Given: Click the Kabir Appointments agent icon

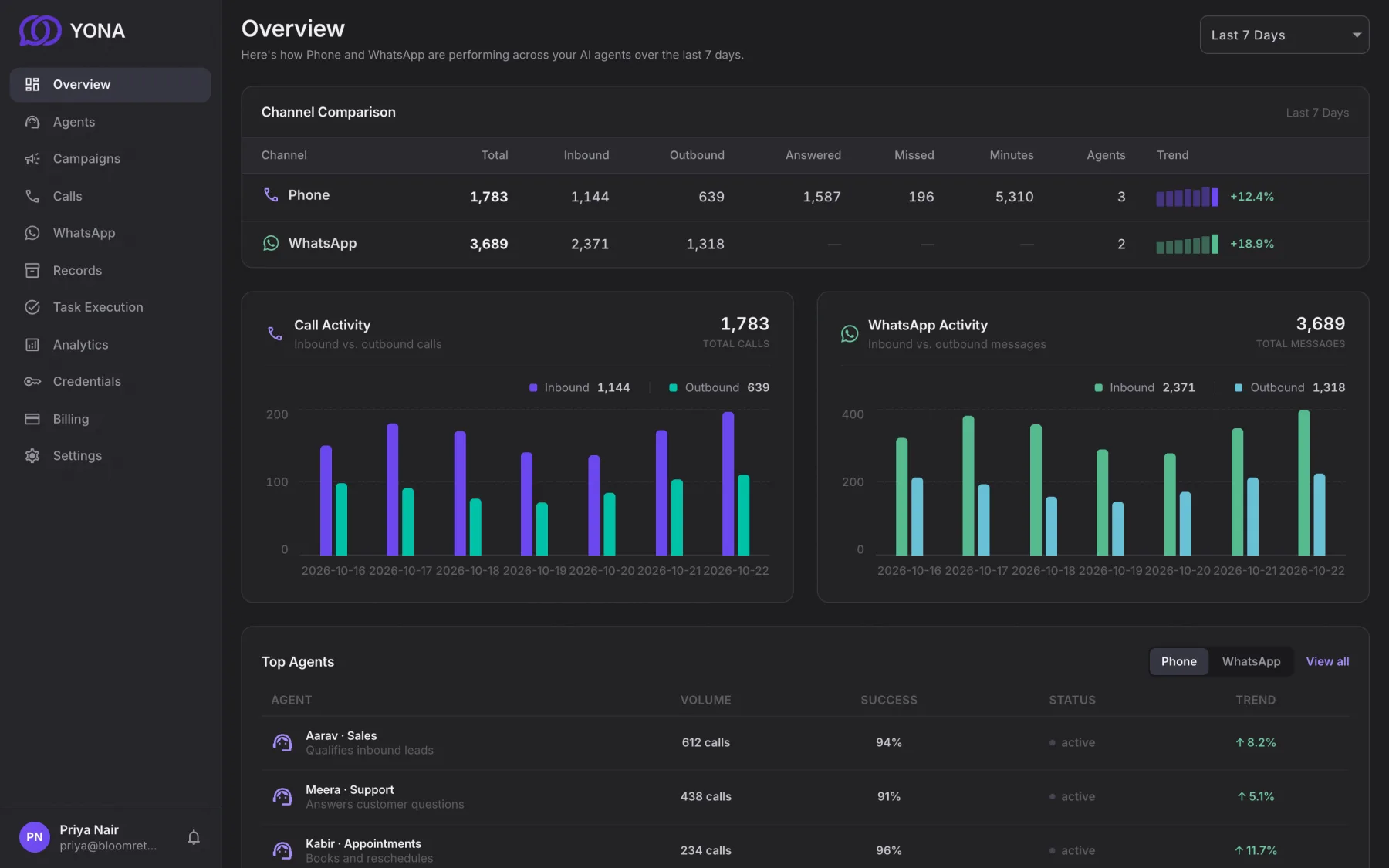Looking at the screenshot, I should coord(282,850).
